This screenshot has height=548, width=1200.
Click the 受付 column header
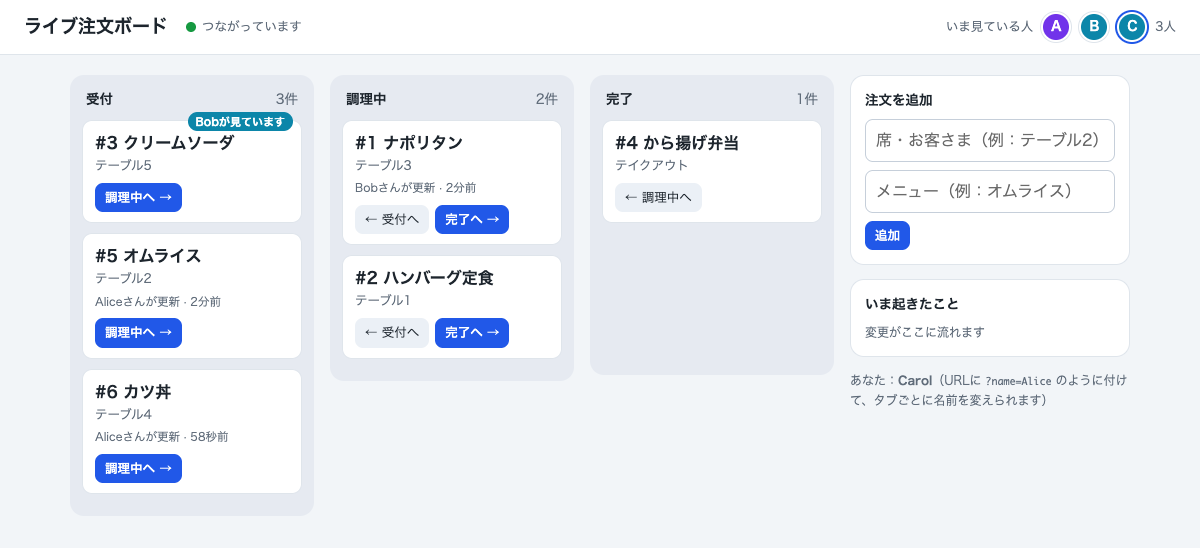pyautogui.click(x=100, y=99)
